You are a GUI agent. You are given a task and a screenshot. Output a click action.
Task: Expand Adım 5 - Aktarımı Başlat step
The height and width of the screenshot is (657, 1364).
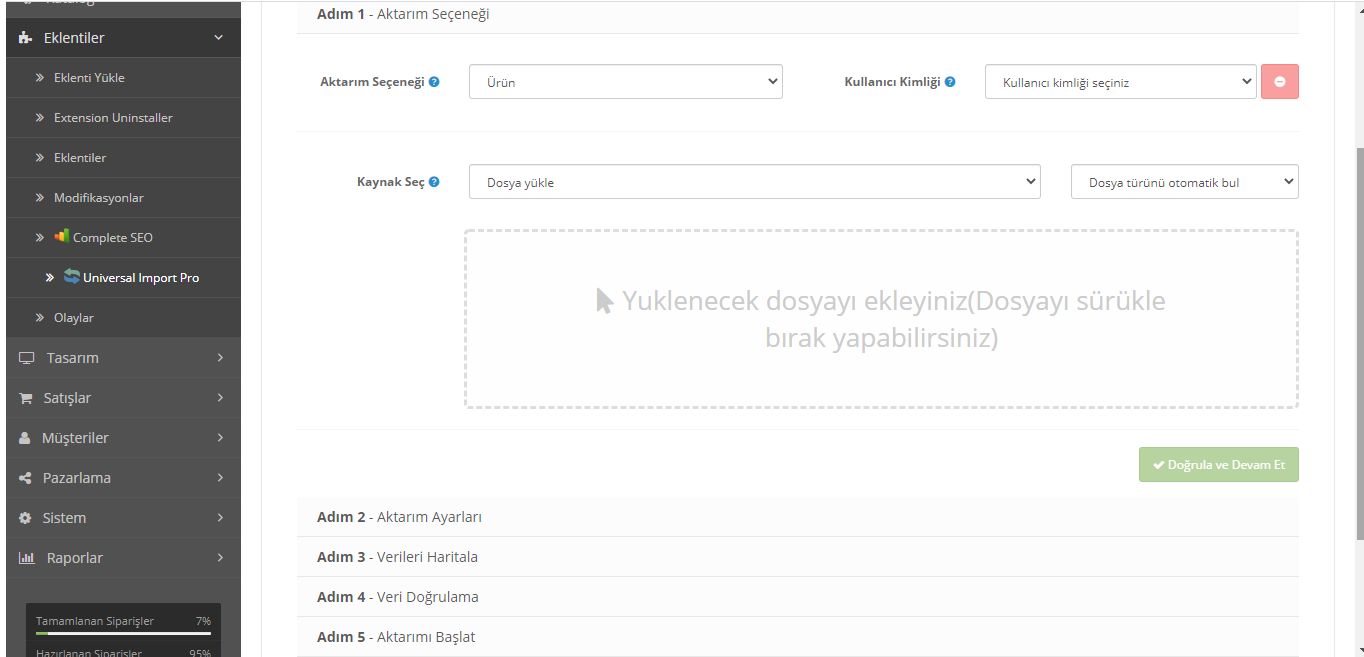(798, 637)
